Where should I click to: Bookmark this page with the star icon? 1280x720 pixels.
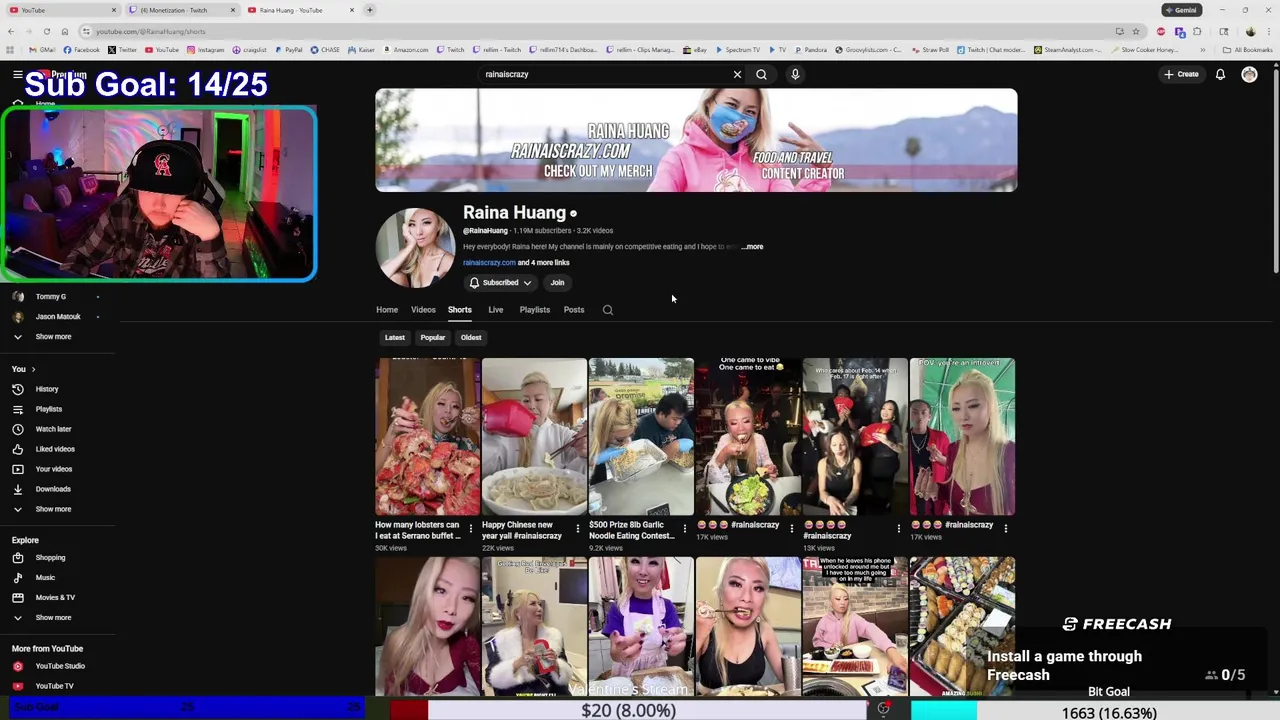click(1135, 31)
